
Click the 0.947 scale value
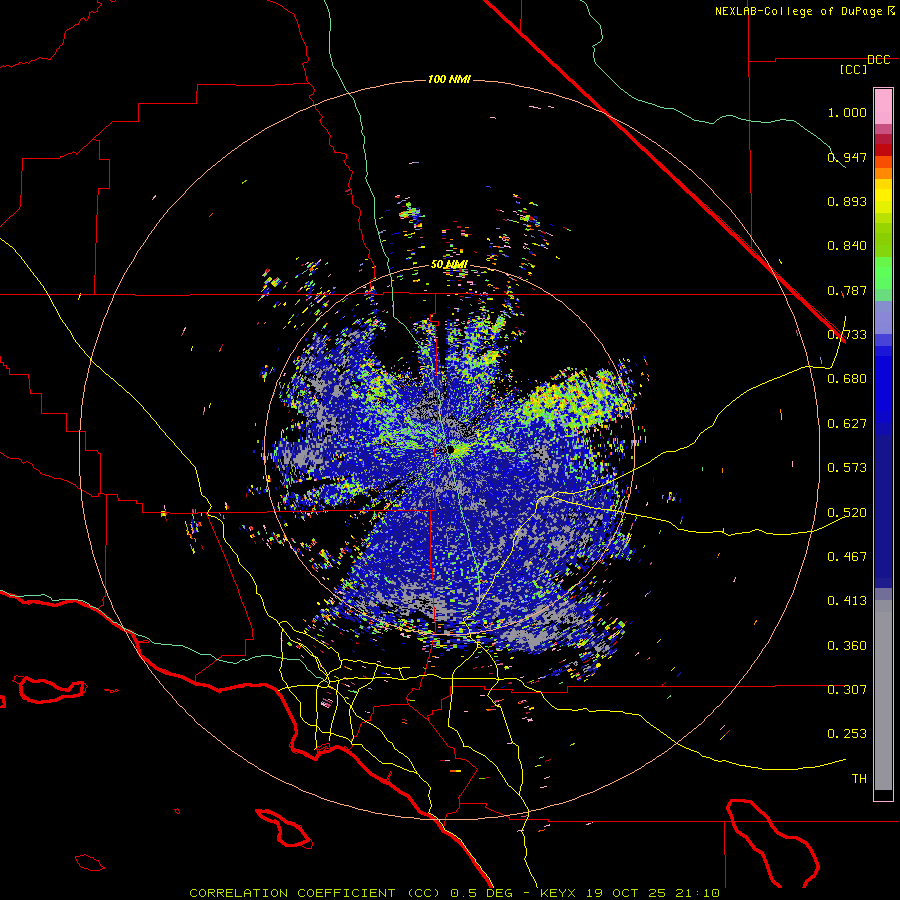[847, 157]
